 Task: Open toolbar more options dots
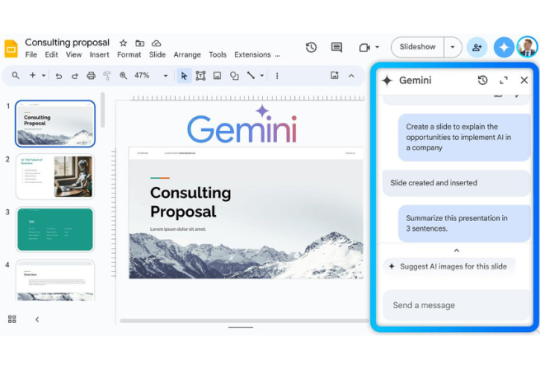(x=277, y=76)
